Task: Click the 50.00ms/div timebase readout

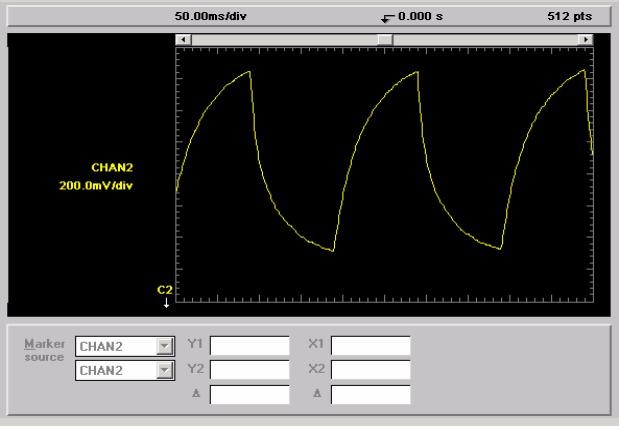Action: 207,17
